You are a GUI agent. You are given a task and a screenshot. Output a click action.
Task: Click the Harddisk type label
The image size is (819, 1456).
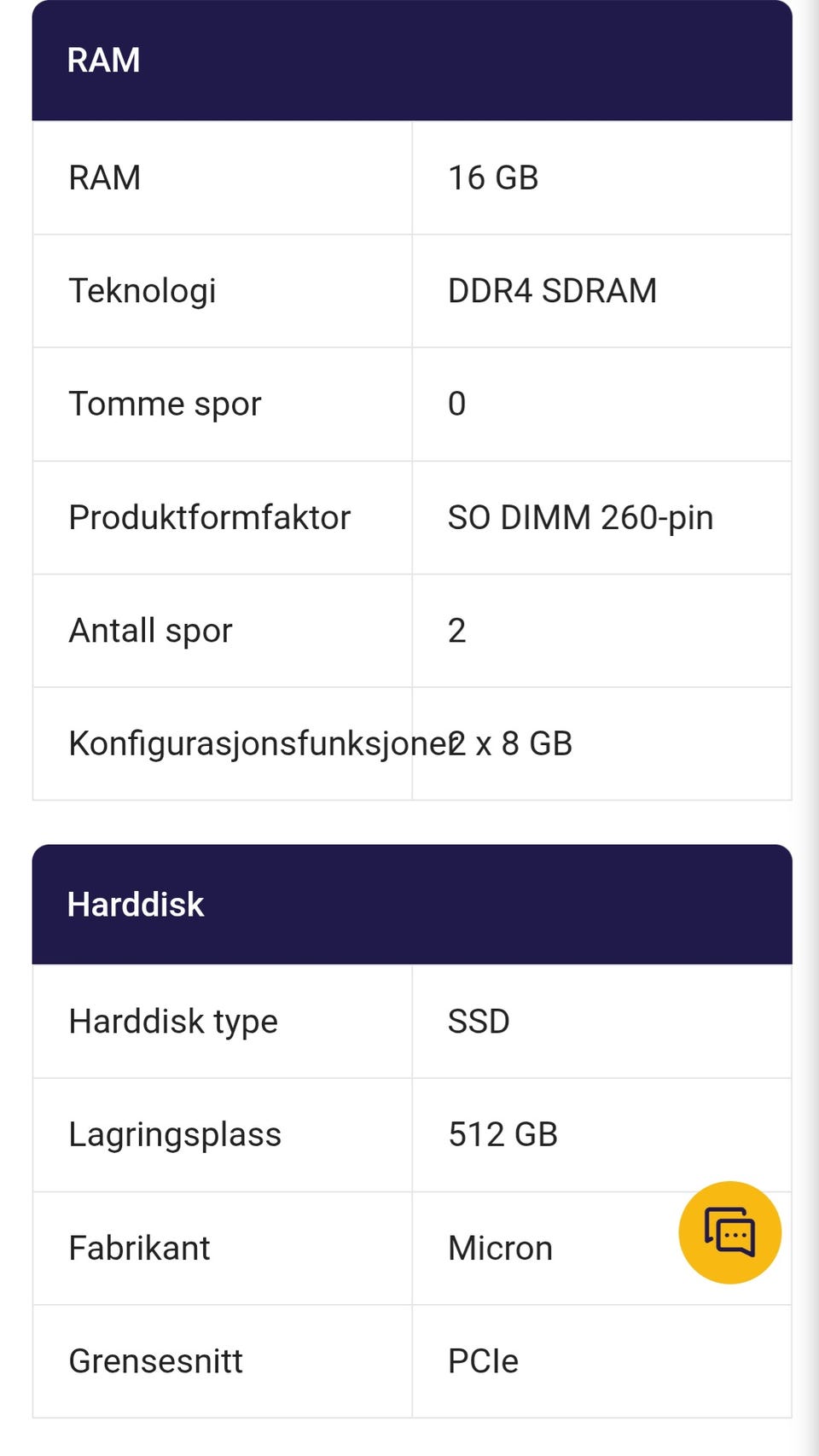[173, 1022]
